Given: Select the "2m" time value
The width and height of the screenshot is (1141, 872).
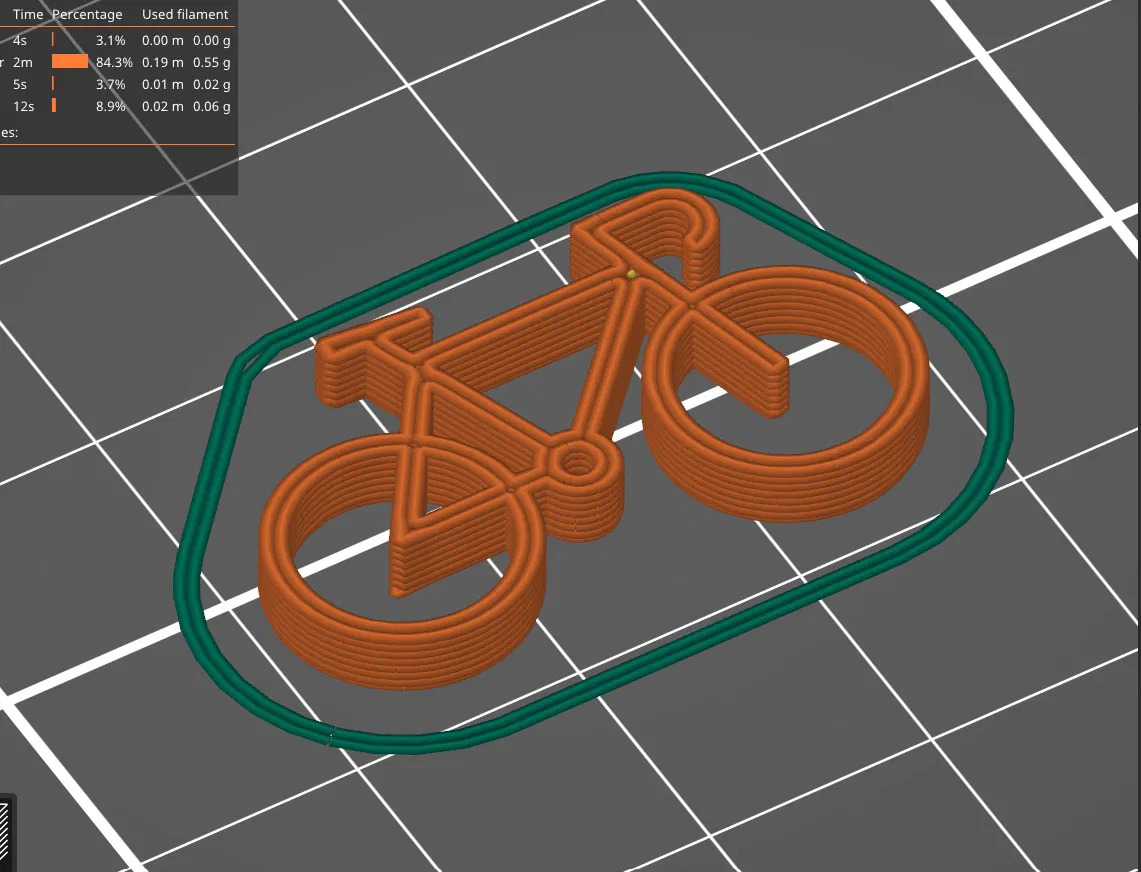Looking at the screenshot, I should point(23,63).
